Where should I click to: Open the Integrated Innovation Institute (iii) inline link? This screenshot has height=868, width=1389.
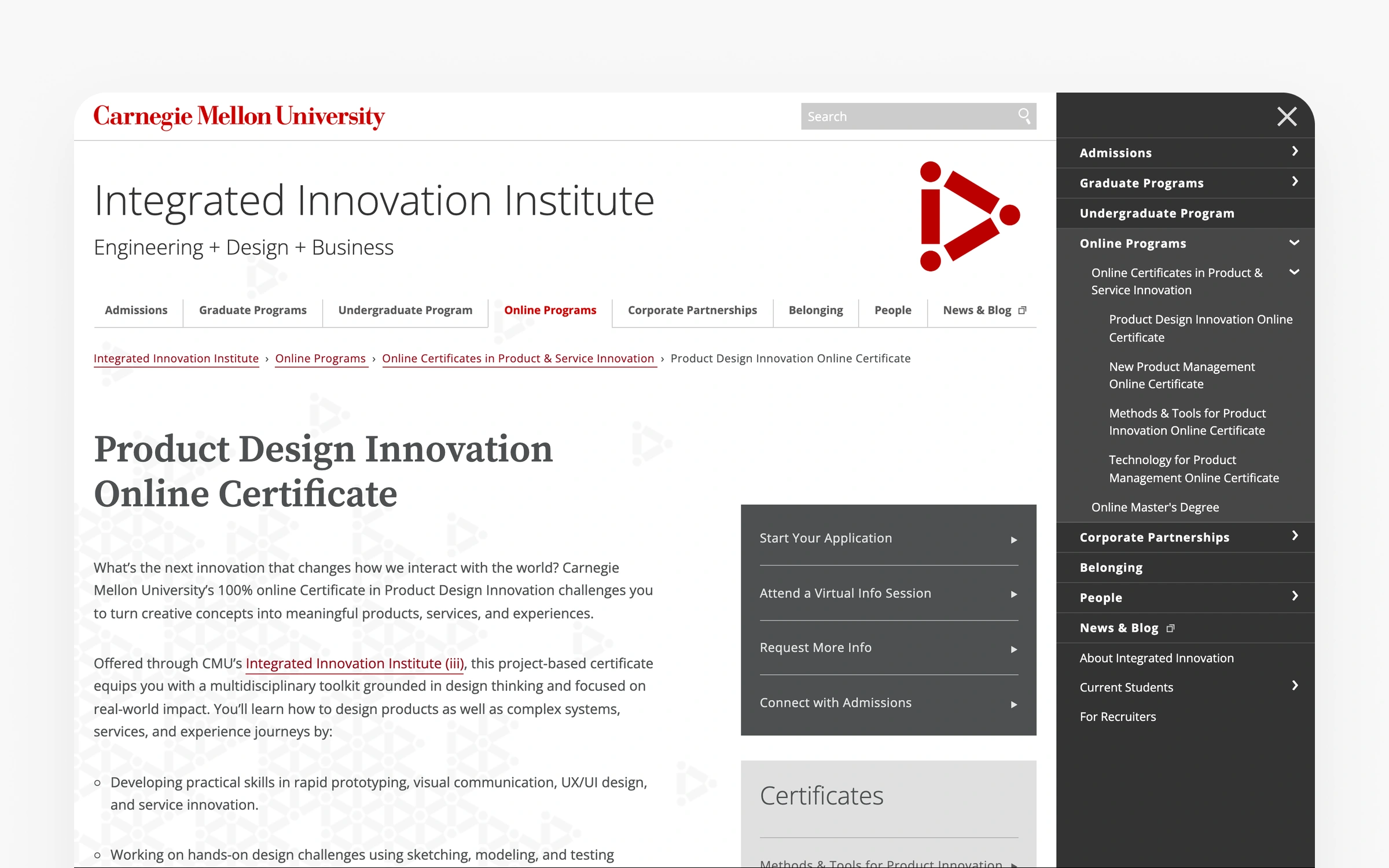(355, 663)
